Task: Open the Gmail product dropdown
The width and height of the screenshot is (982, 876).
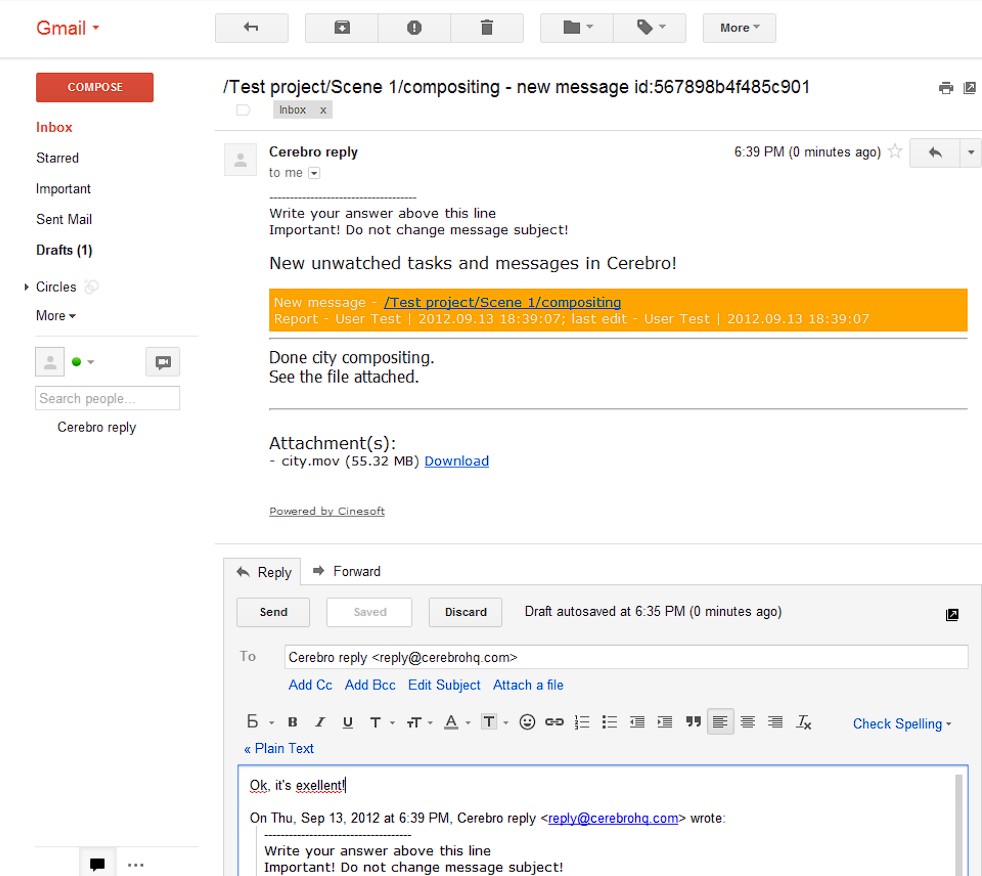Action: [67, 28]
